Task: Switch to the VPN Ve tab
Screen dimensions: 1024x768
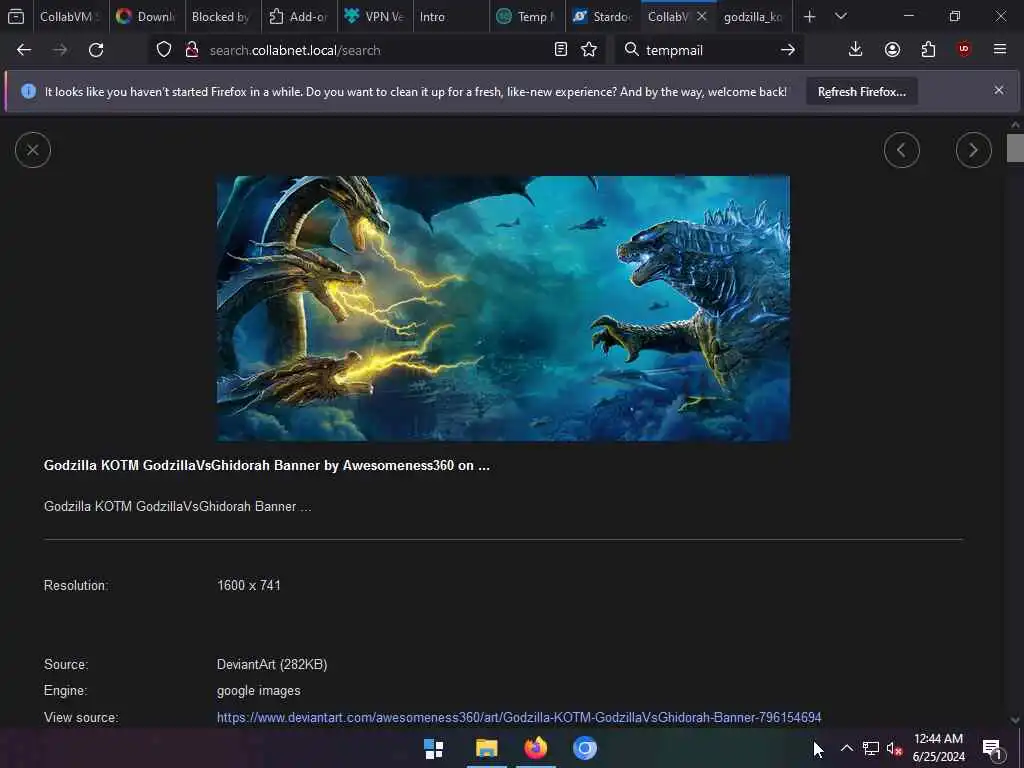Action: pos(375,17)
